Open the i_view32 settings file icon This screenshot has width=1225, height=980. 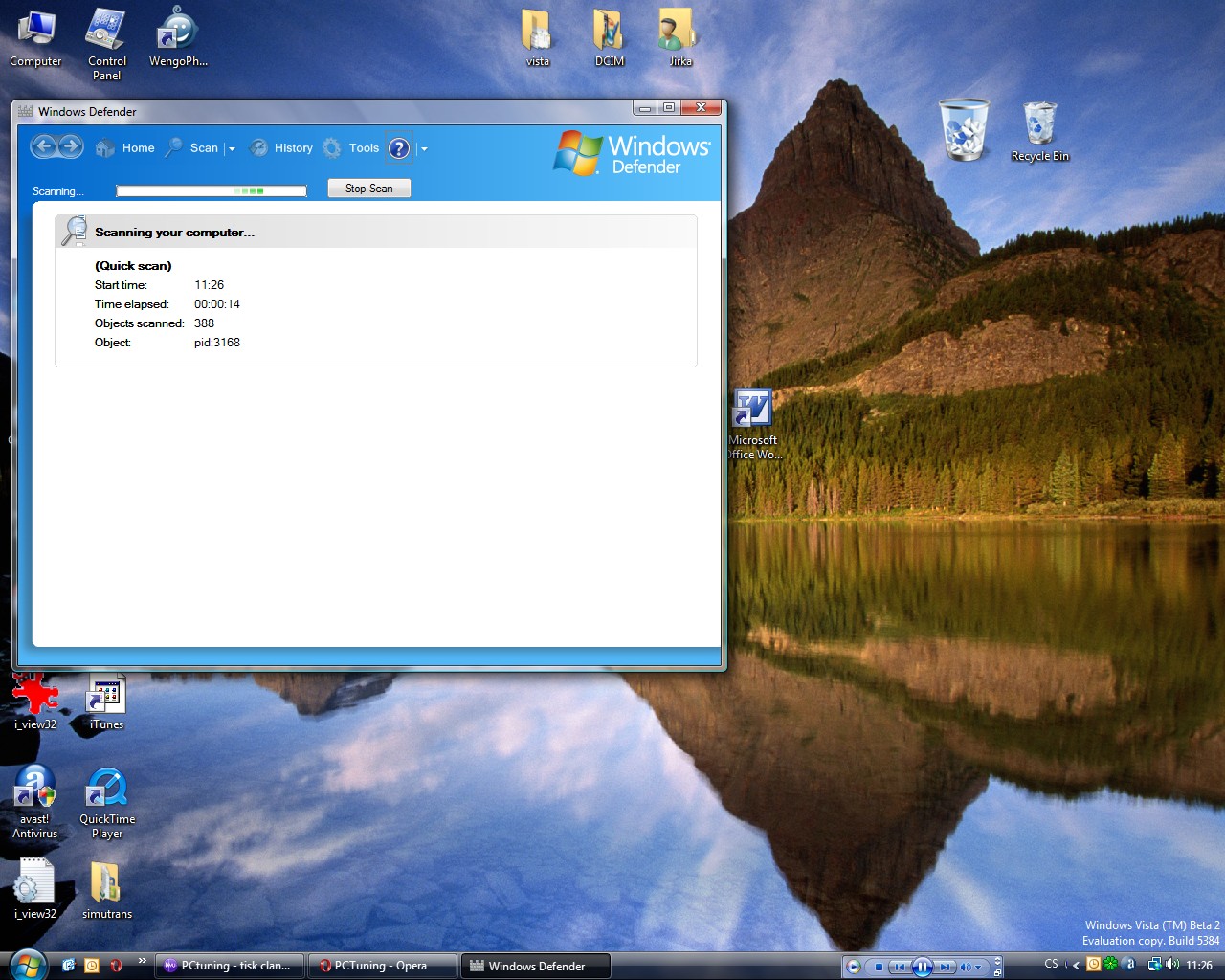[35, 889]
